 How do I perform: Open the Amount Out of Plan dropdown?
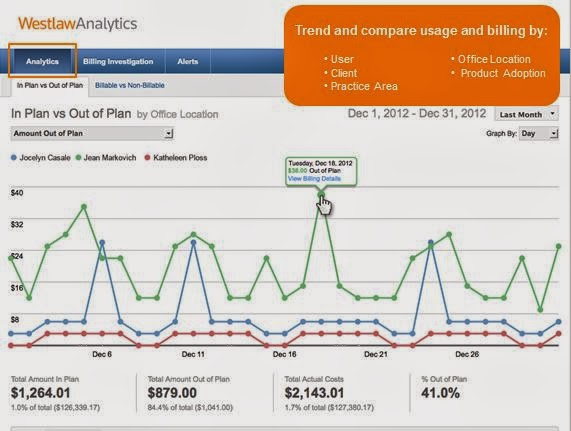point(92,133)
